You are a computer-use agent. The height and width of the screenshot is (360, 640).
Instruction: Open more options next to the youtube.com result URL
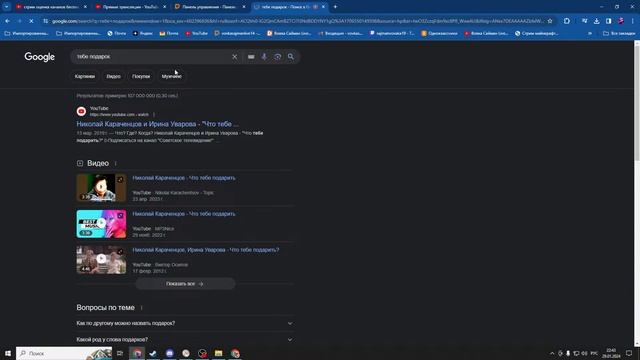[154, 115]
